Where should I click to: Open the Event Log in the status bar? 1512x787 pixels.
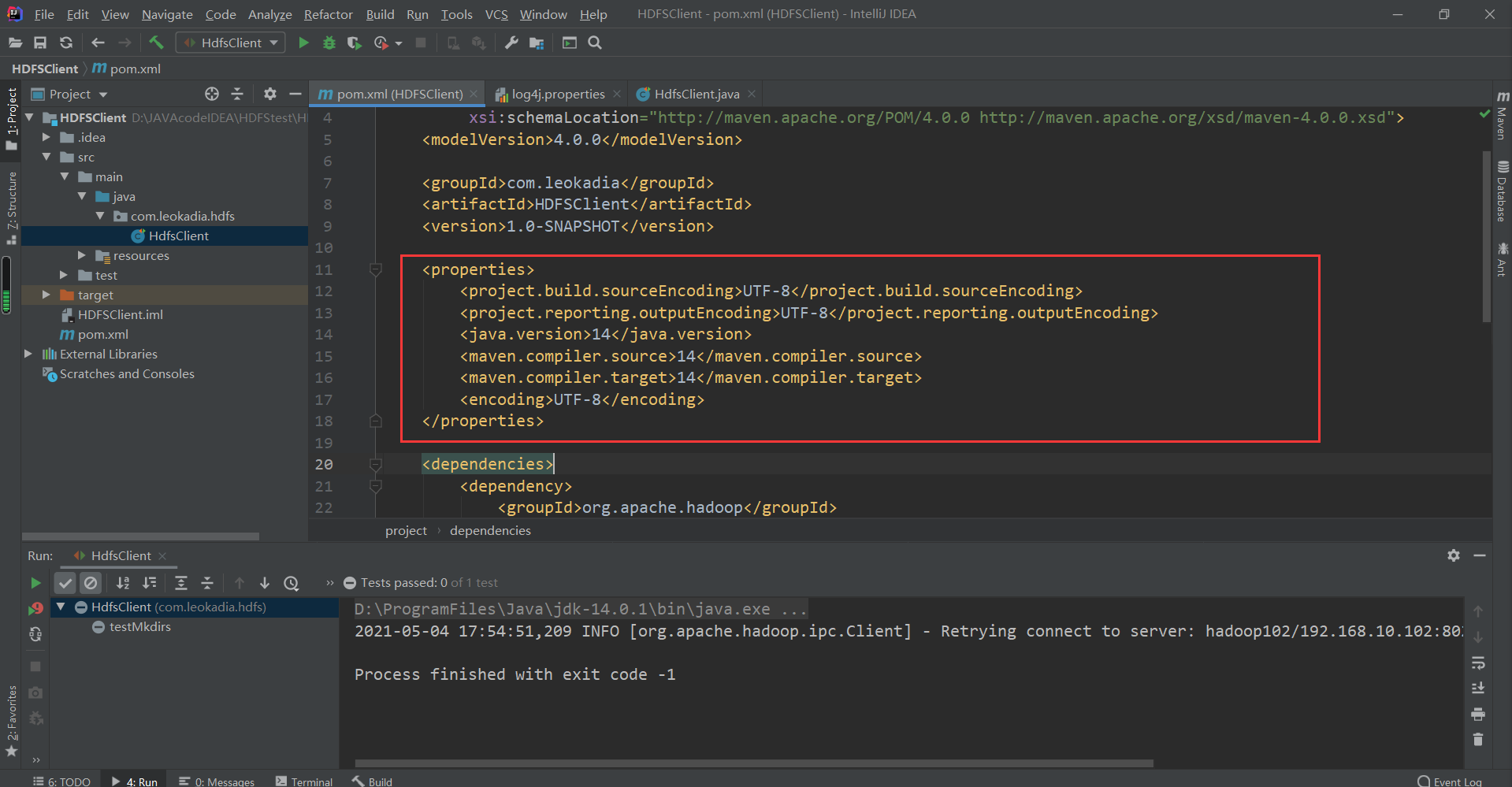click(x=1454, y=781)
